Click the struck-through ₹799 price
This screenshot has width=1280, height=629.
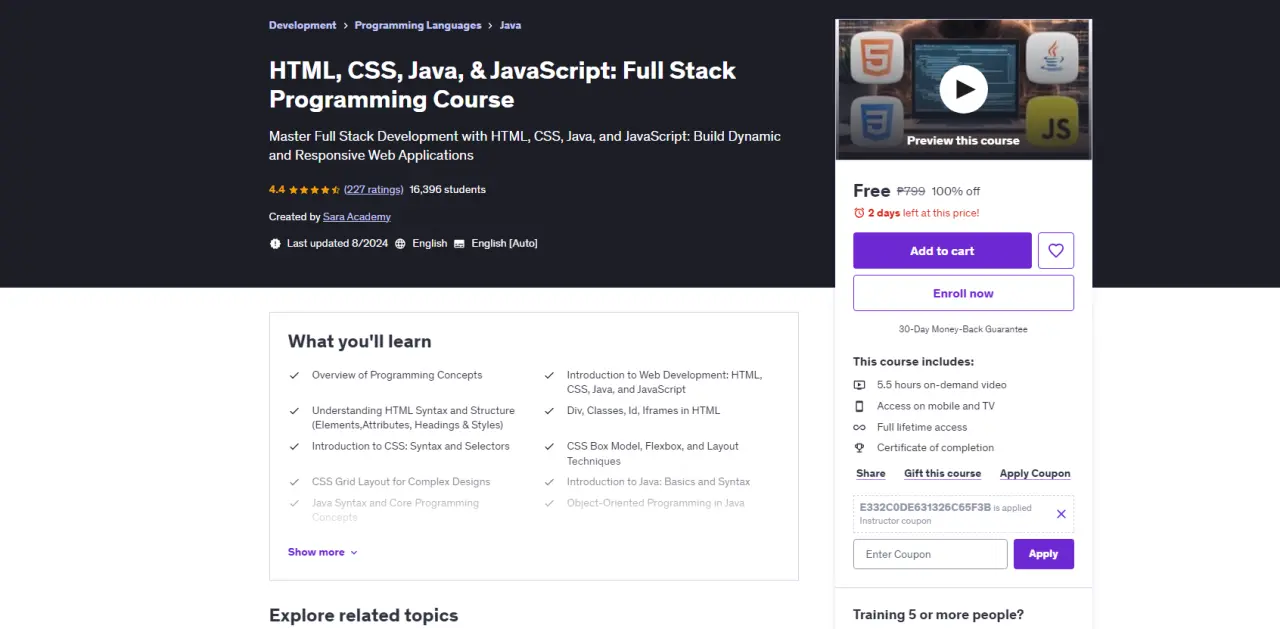(911, 191)
